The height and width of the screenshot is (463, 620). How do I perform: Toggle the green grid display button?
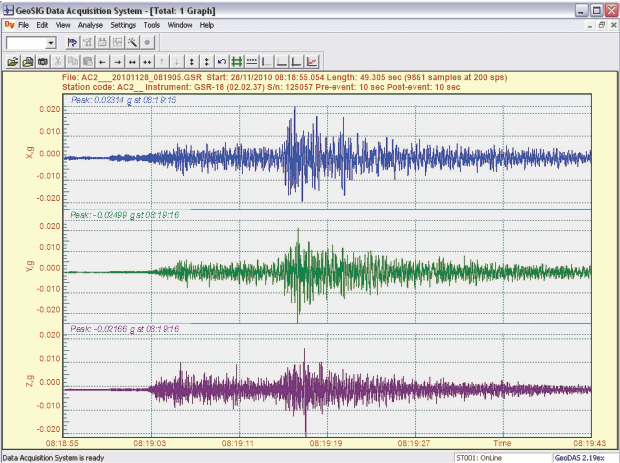pos(237,61)
